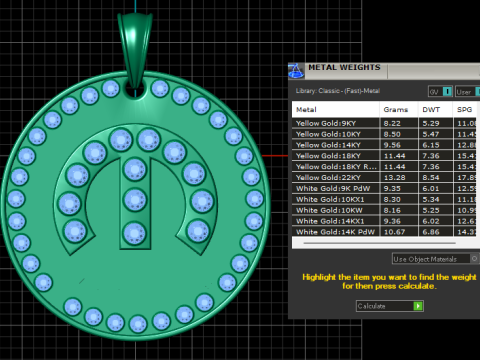Click the 6.15 DWT value

point(431,145)
